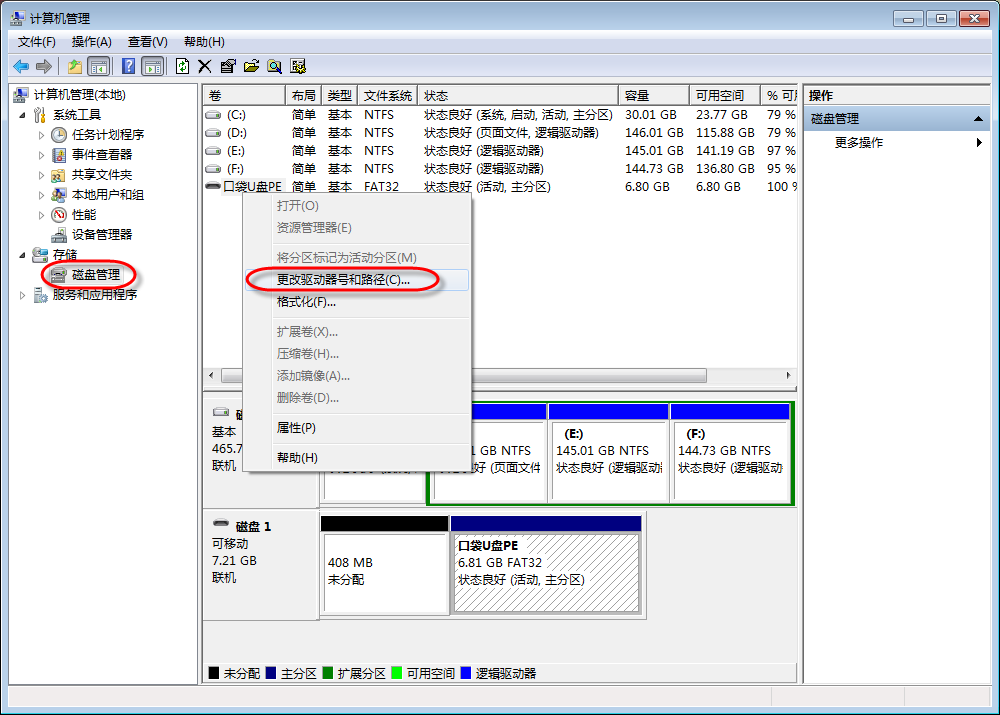Select the (F:) volume row in list
1000x715 pixels.
click(500, 168)
